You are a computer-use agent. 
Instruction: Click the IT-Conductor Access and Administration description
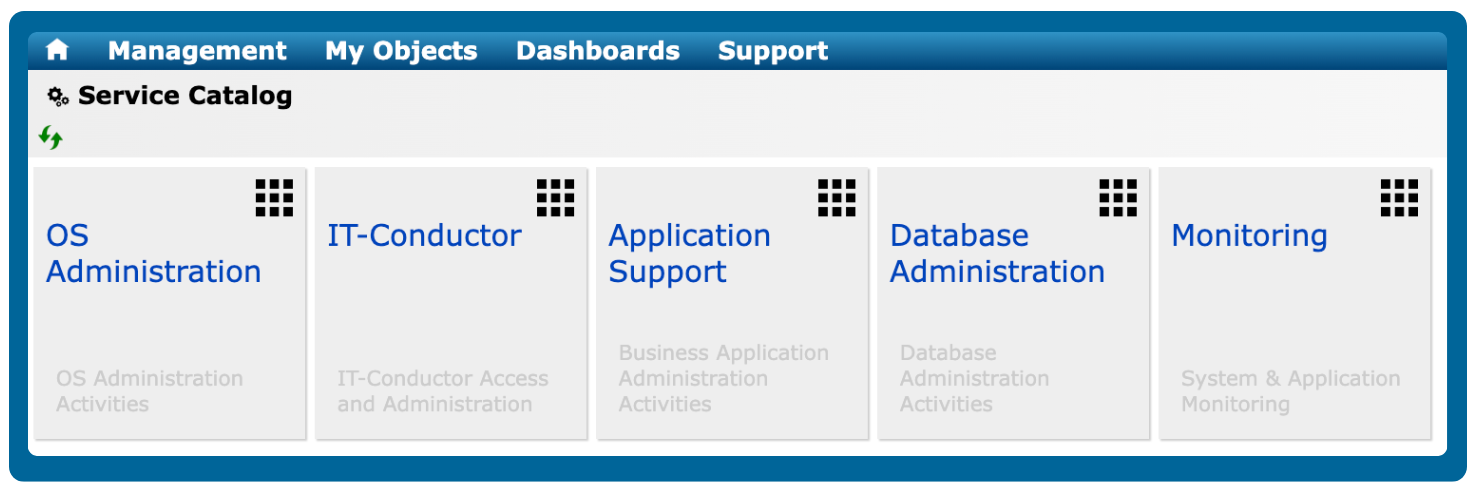tap(442, 391)
